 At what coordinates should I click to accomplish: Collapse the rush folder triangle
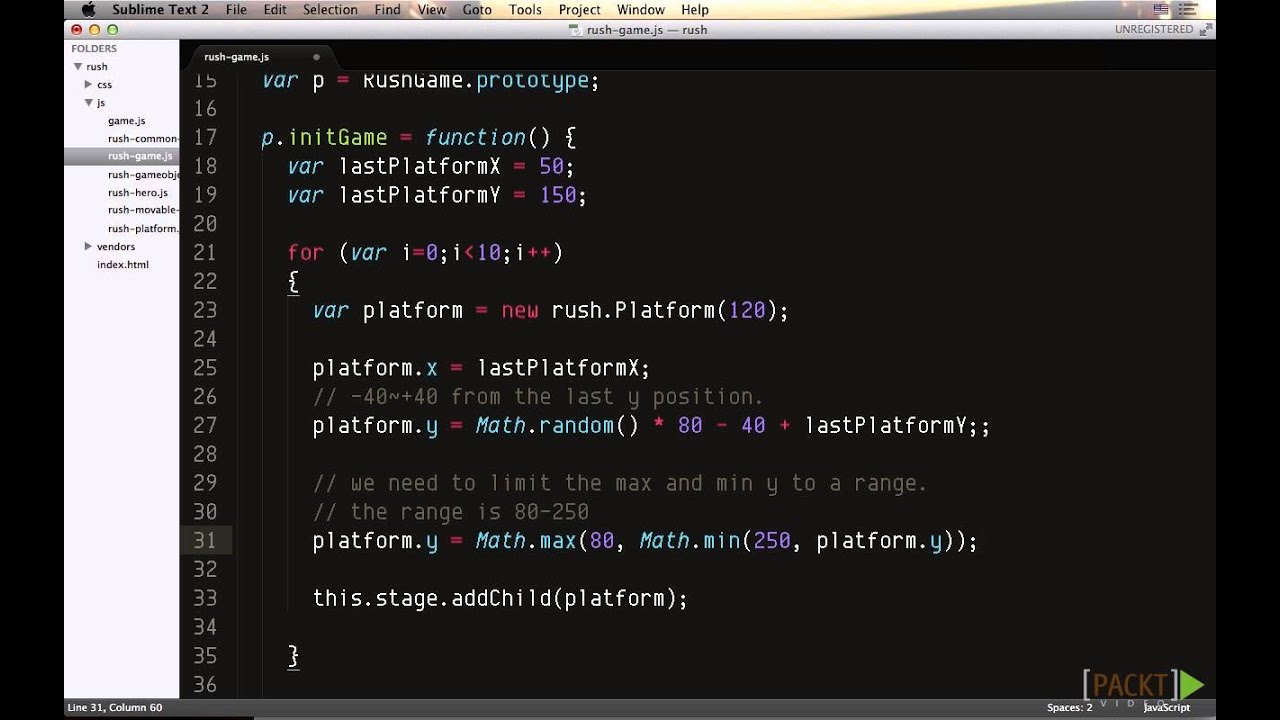pyautogui.click(x=77, y=66)
